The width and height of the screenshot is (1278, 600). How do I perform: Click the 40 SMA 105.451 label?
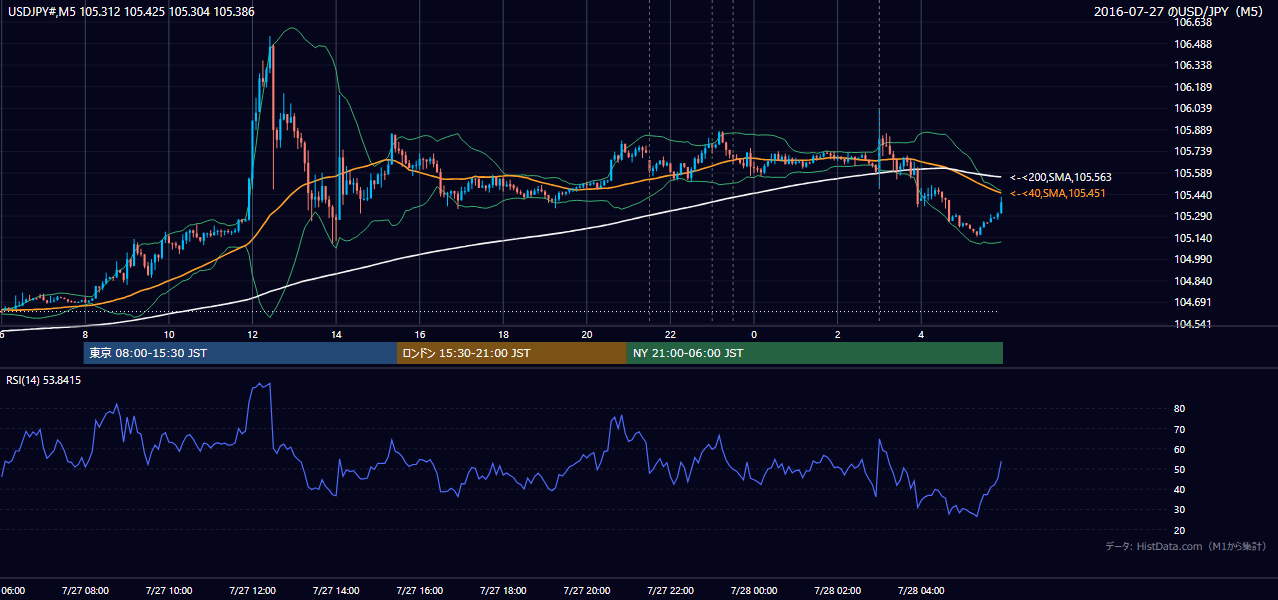(x=1057, y=193)
